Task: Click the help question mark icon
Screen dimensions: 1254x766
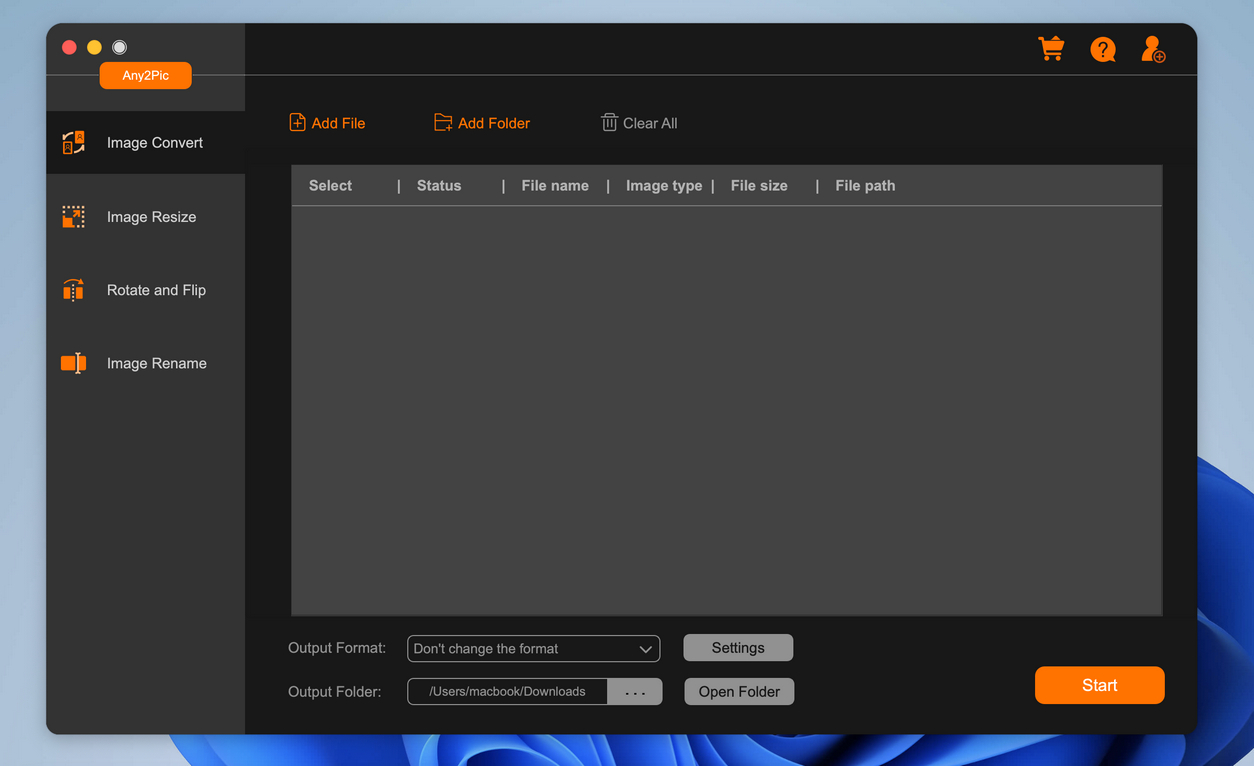Action: point(1103,49)
